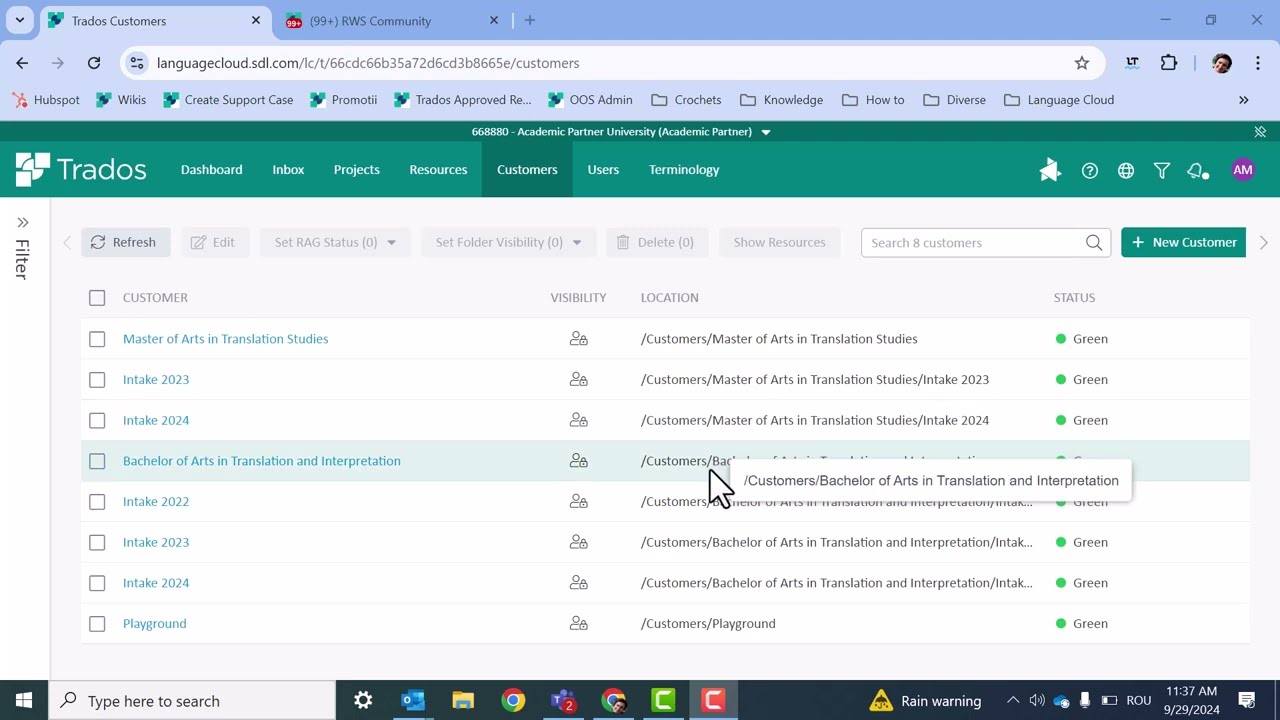Viewport: 1280px width, 720px height.
Task: Check the Master of Arts in Translation Studies row
Action: point(97,339)
